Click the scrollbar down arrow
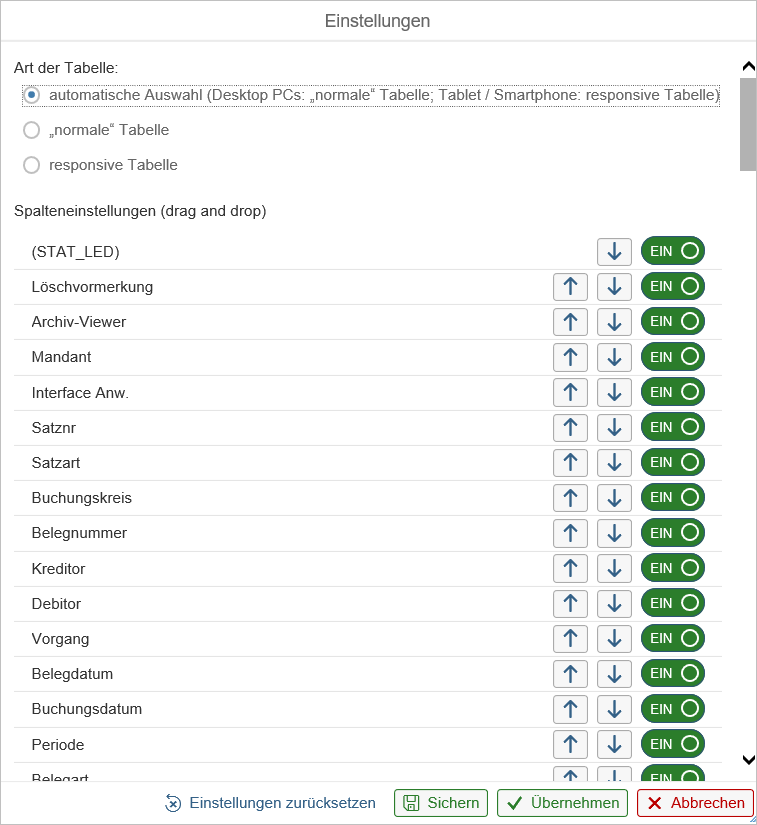757x825 pixels. pos(748,760)
